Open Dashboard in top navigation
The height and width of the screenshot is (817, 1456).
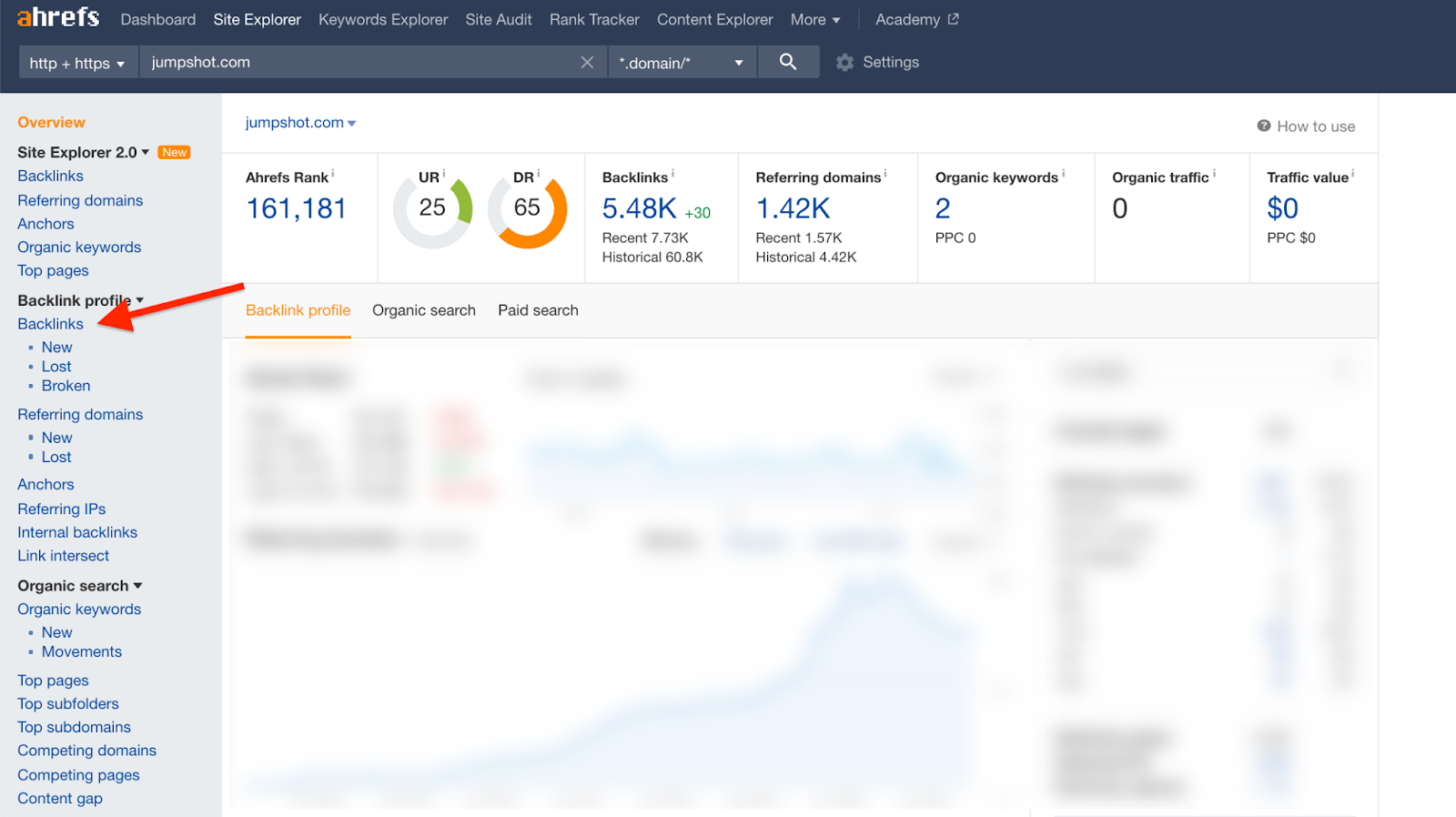point(158,19)
